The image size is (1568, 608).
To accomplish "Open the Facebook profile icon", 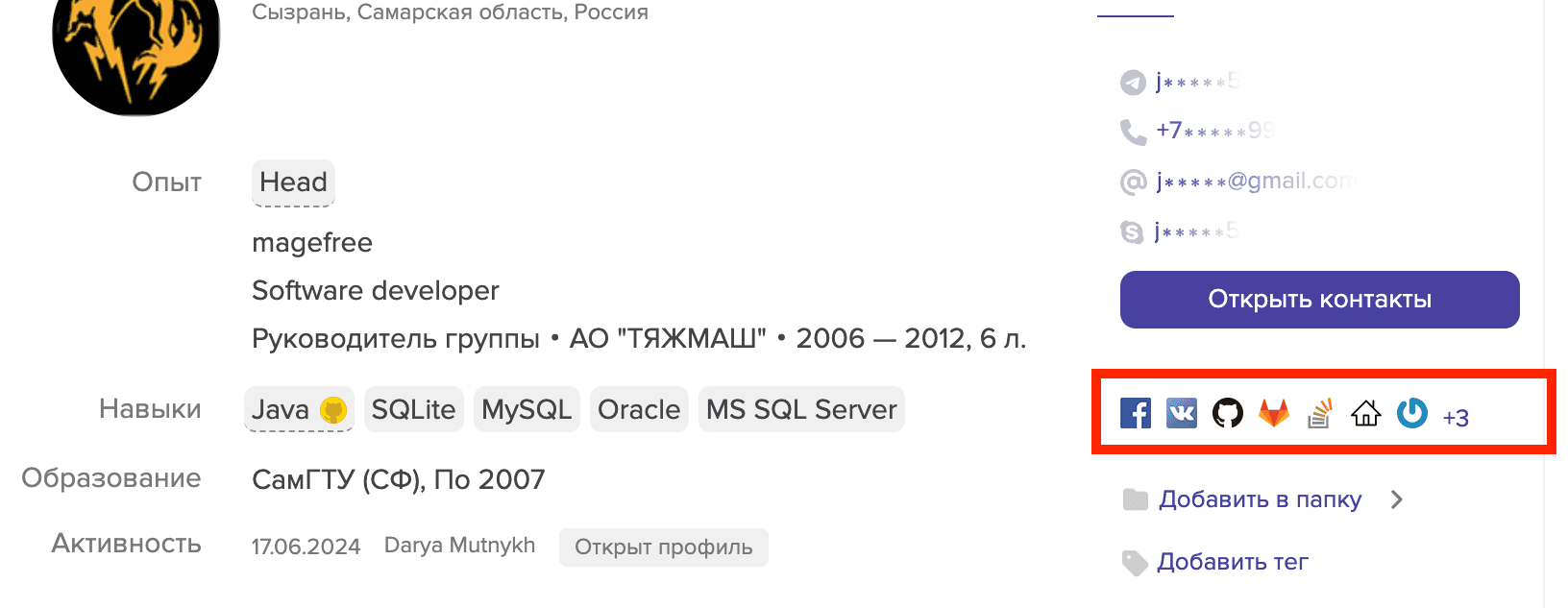I will [1136, 413].
